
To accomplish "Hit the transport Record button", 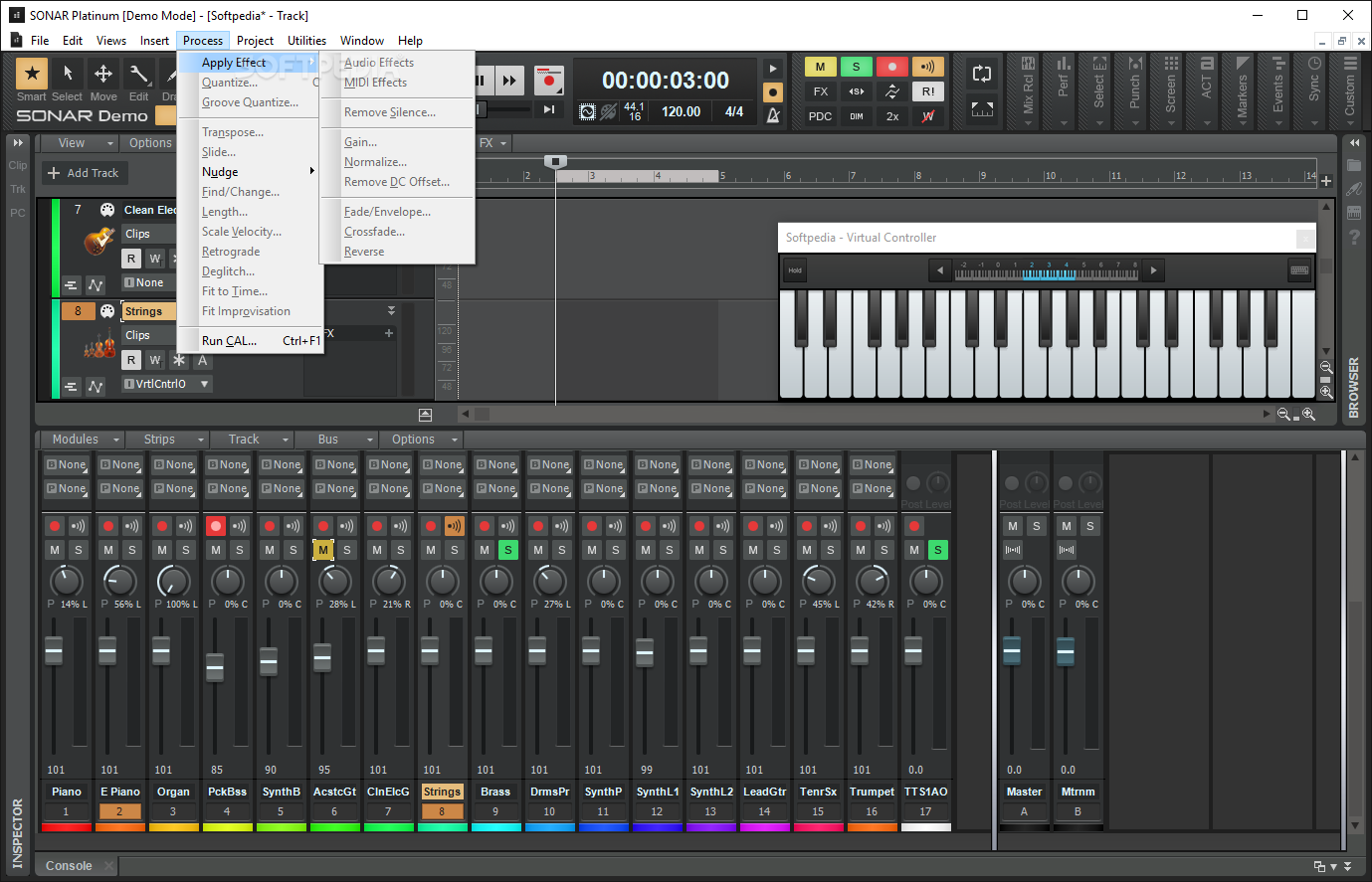I will click(548, 81).
